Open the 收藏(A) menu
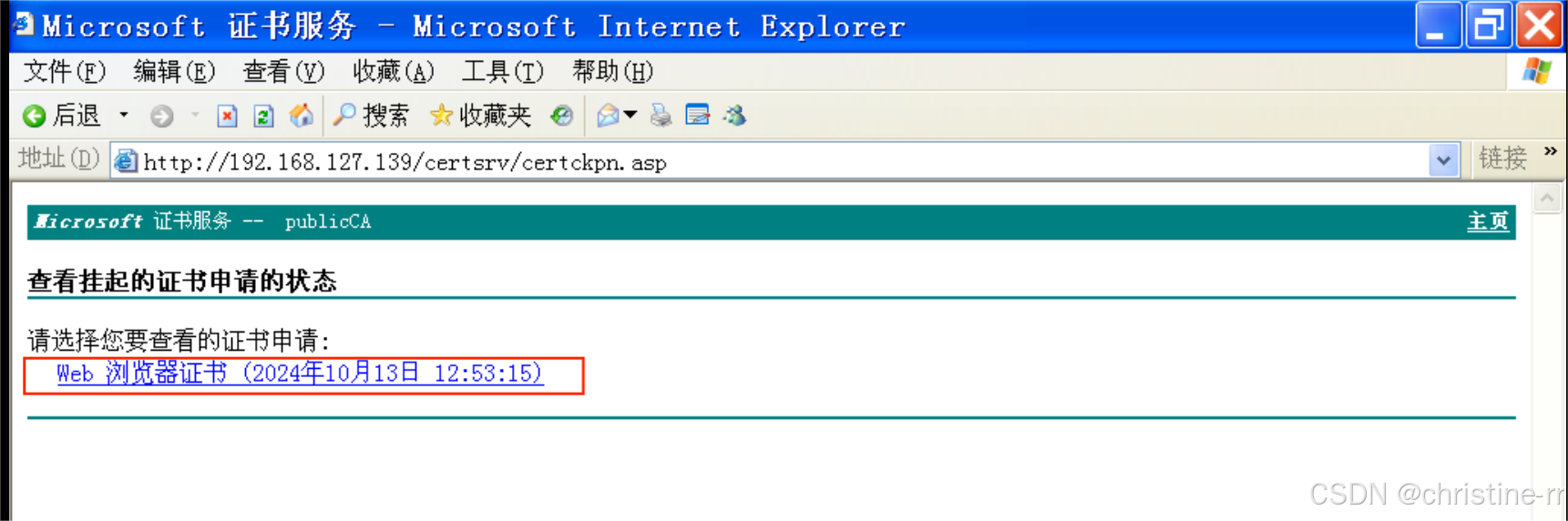Viewport: 1568px width, 521px height. (394, 71)
